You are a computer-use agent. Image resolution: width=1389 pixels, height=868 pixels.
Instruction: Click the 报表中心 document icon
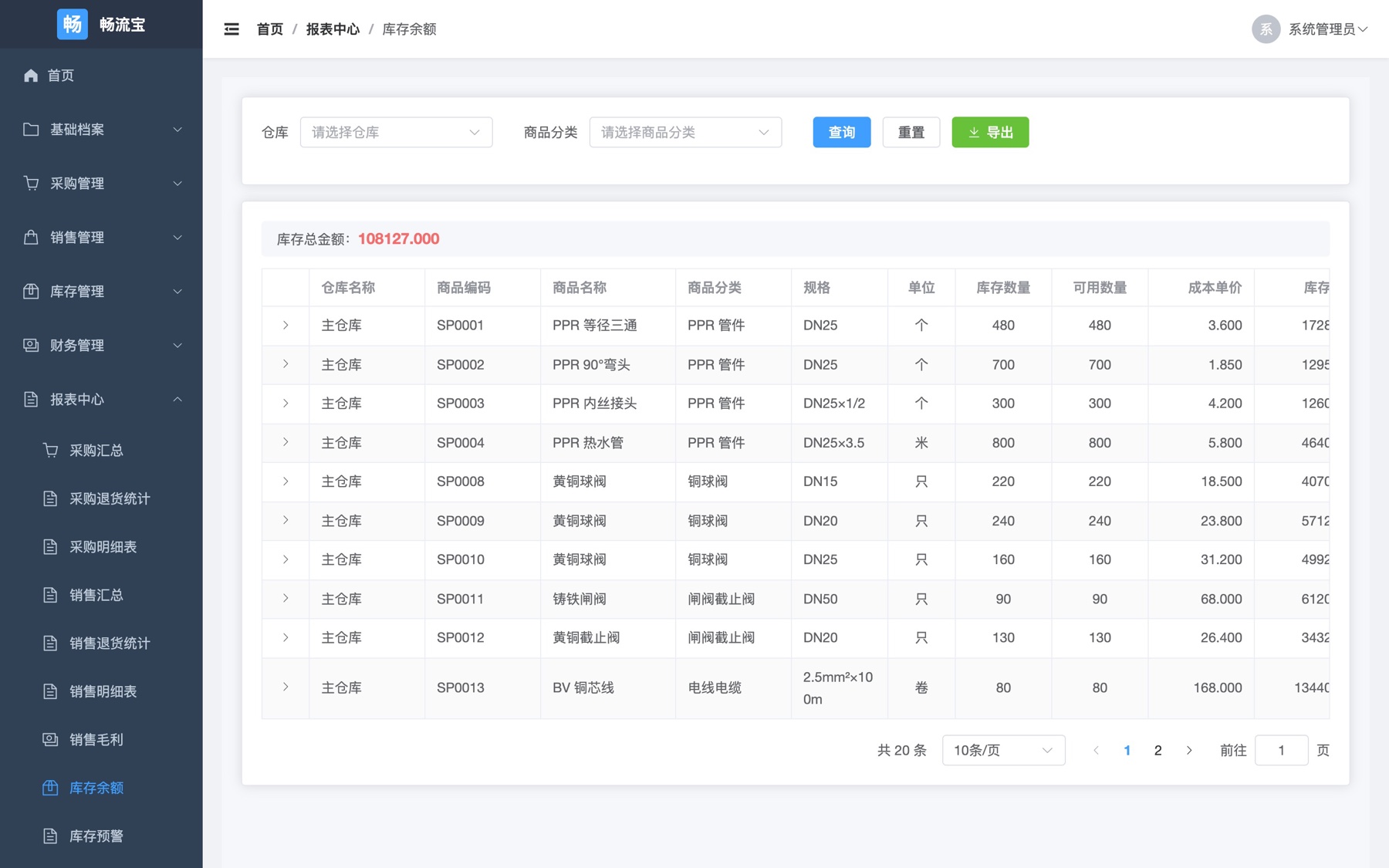point(31,400)
